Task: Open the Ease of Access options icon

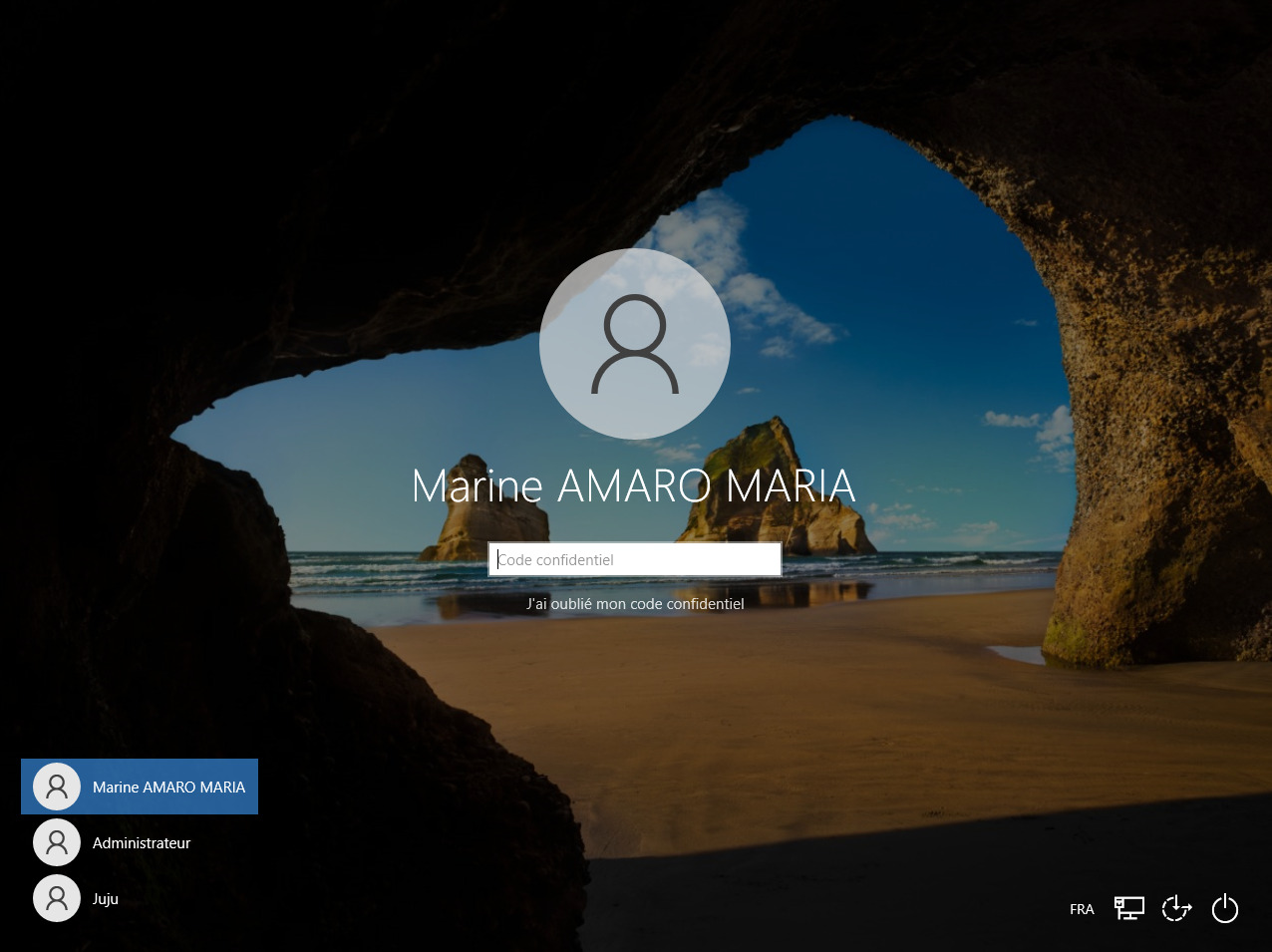Action: click(x=1176, y=908)
